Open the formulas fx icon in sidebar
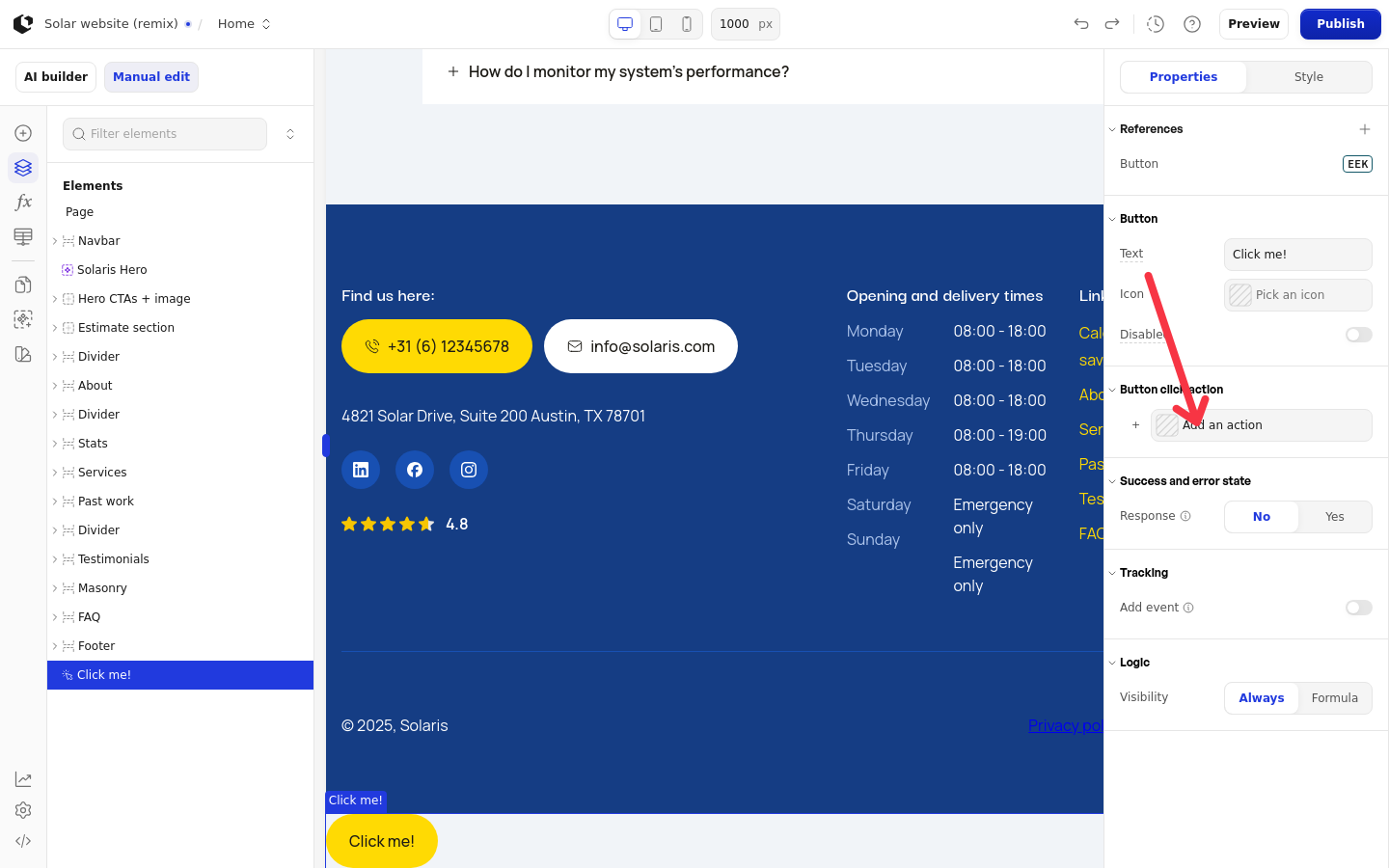Viewport: 1389px width, 868px height. pyautogui.click(x=23, y=203)
